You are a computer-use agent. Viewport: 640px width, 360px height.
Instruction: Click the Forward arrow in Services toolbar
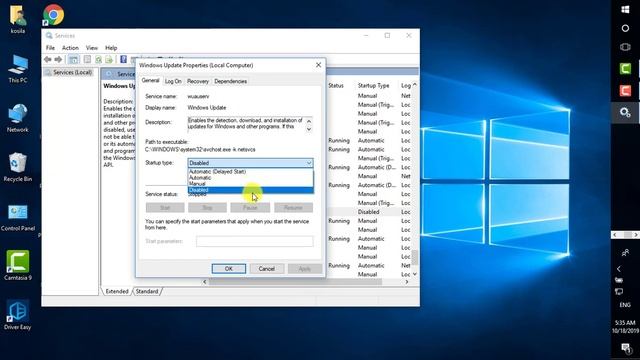tap(58, 60)
